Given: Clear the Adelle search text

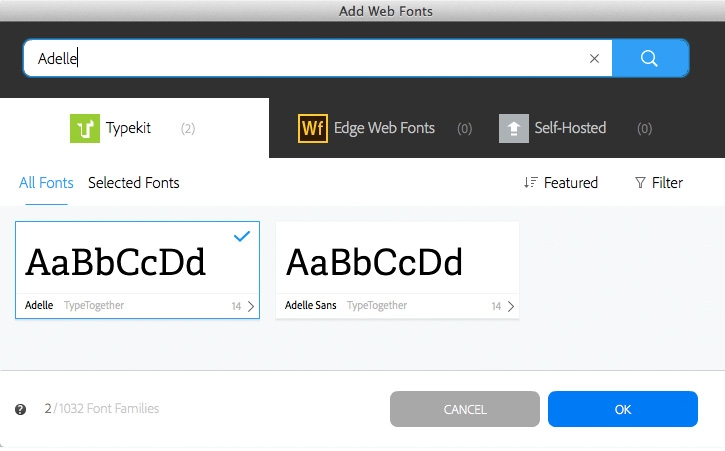Looking at the screenshot, I should (594, 58).
